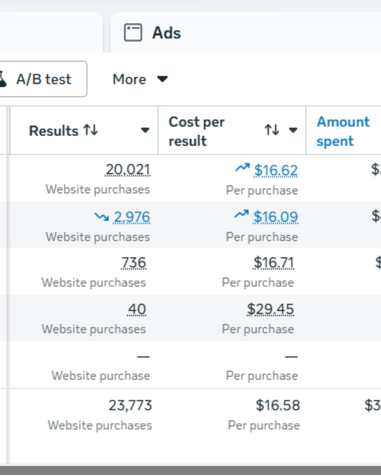
Task: Click the 736 results value
Action: 134,263
